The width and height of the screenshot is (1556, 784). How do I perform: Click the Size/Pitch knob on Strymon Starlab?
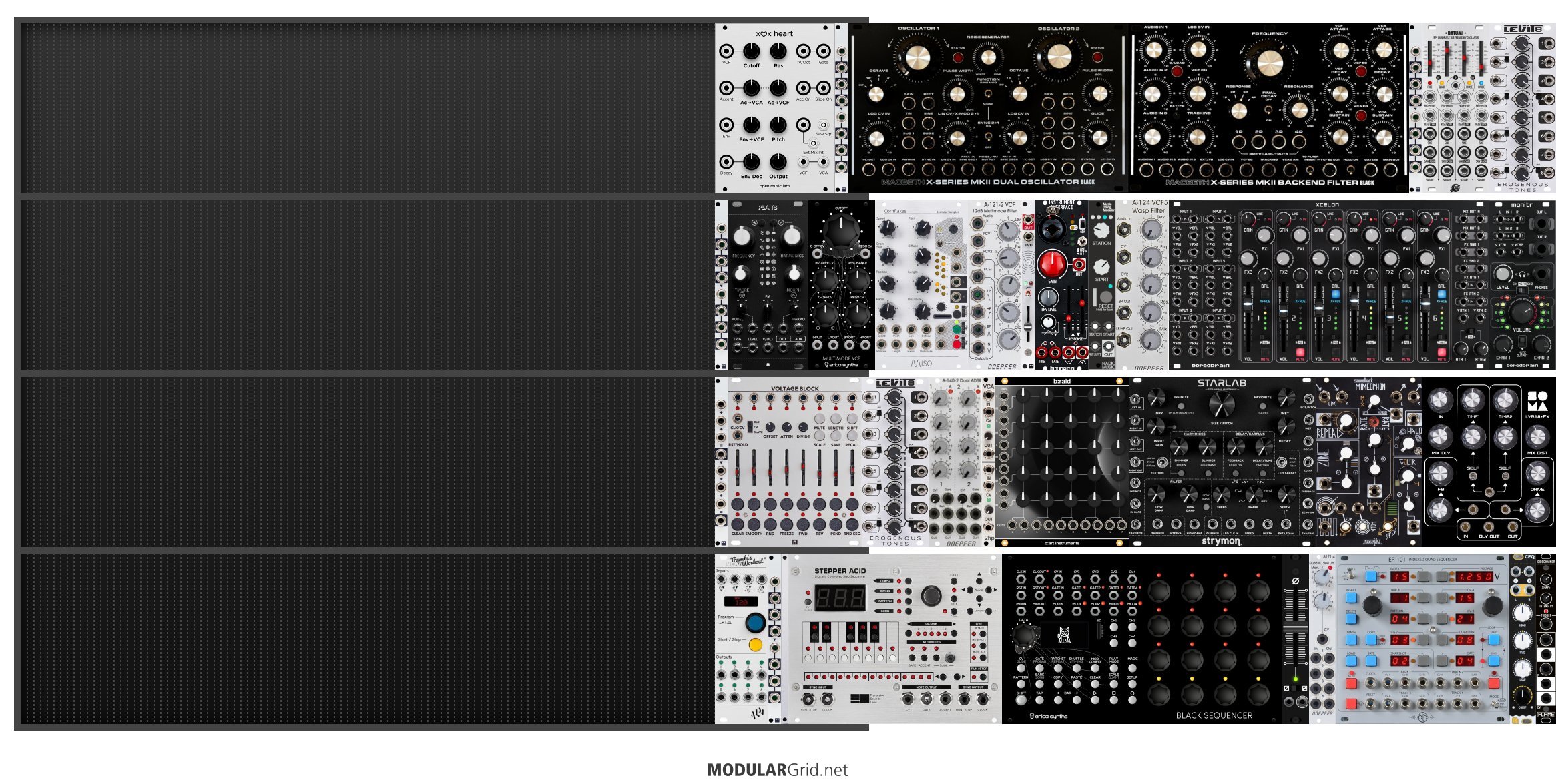[x=1221, y=404]
